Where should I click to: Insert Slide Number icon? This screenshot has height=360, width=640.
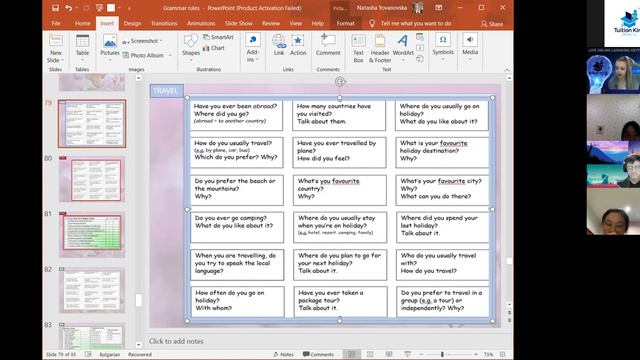coord(420,48)
